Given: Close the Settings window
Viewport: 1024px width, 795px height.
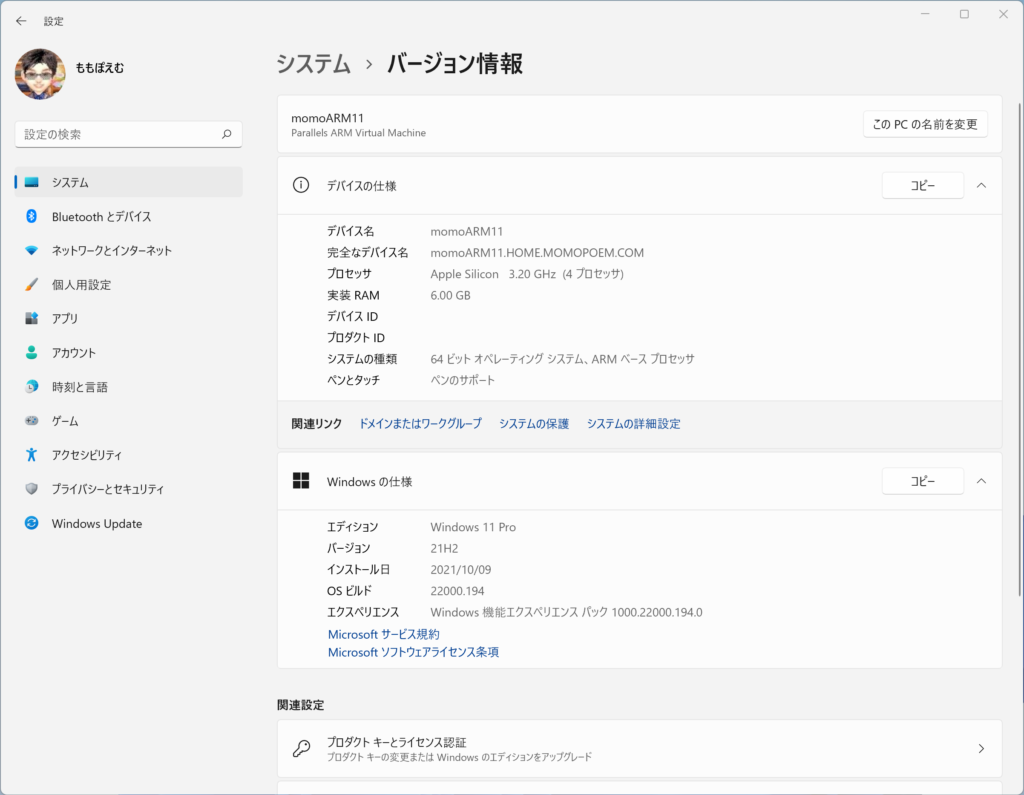Looking at the screenshot, I should [1003, 14].
